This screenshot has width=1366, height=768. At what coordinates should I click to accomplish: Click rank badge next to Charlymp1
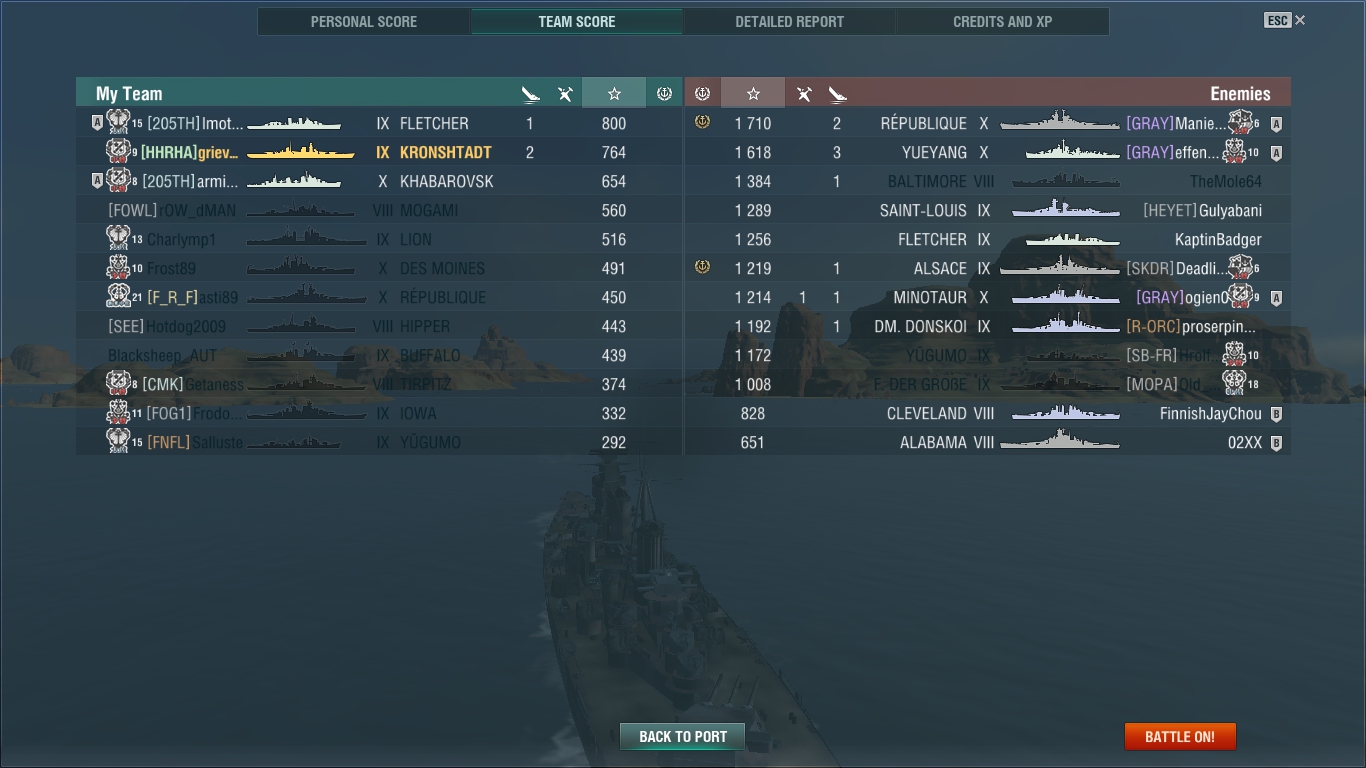118,238
